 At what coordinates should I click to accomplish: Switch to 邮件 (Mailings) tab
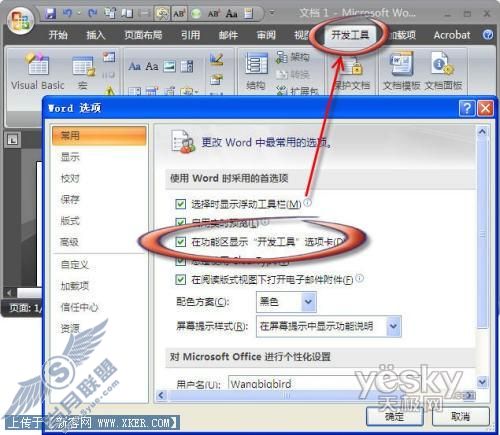pyautogui.click(x=228, y=35)
